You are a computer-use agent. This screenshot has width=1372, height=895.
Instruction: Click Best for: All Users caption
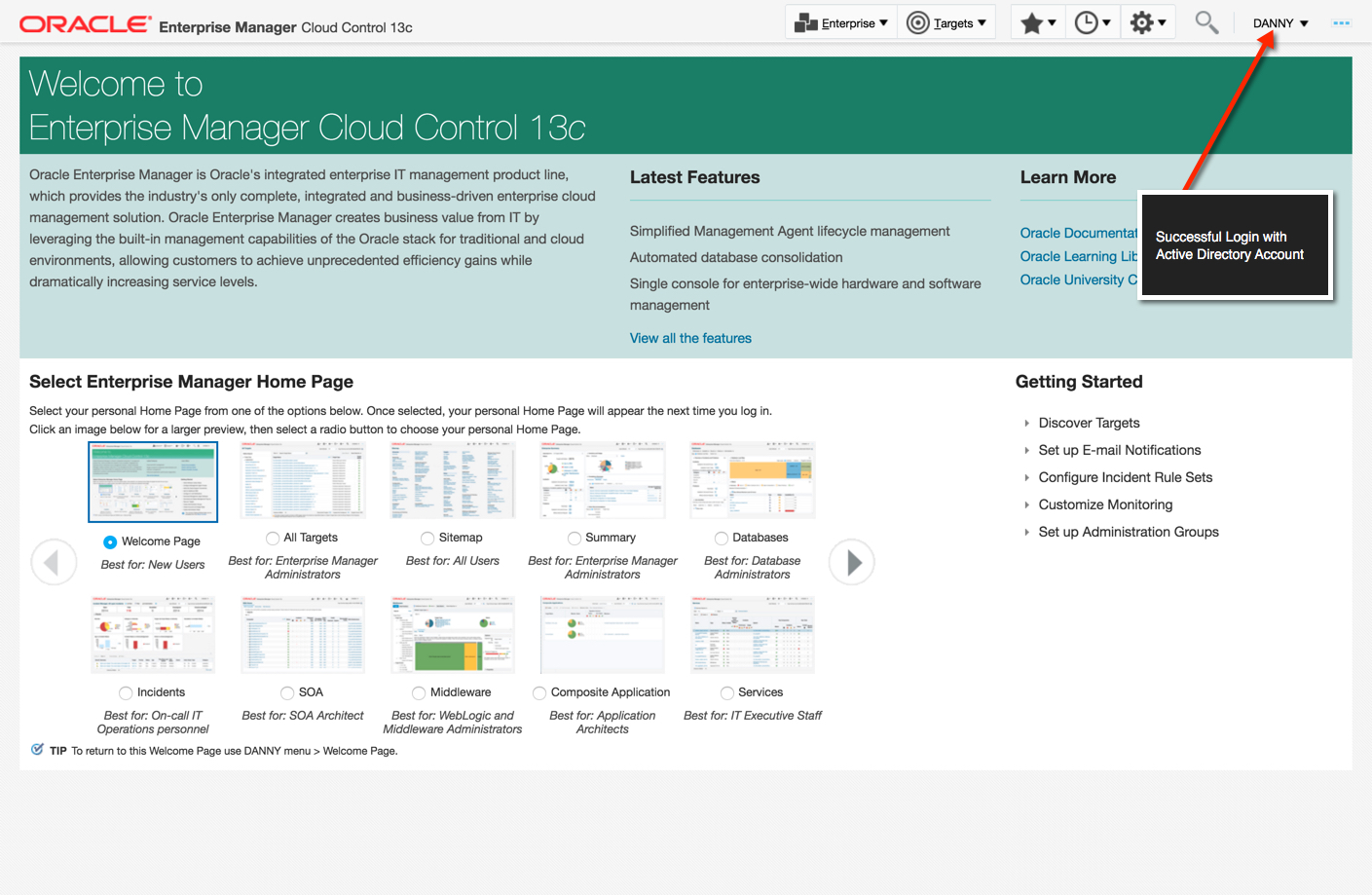point(453,561)
